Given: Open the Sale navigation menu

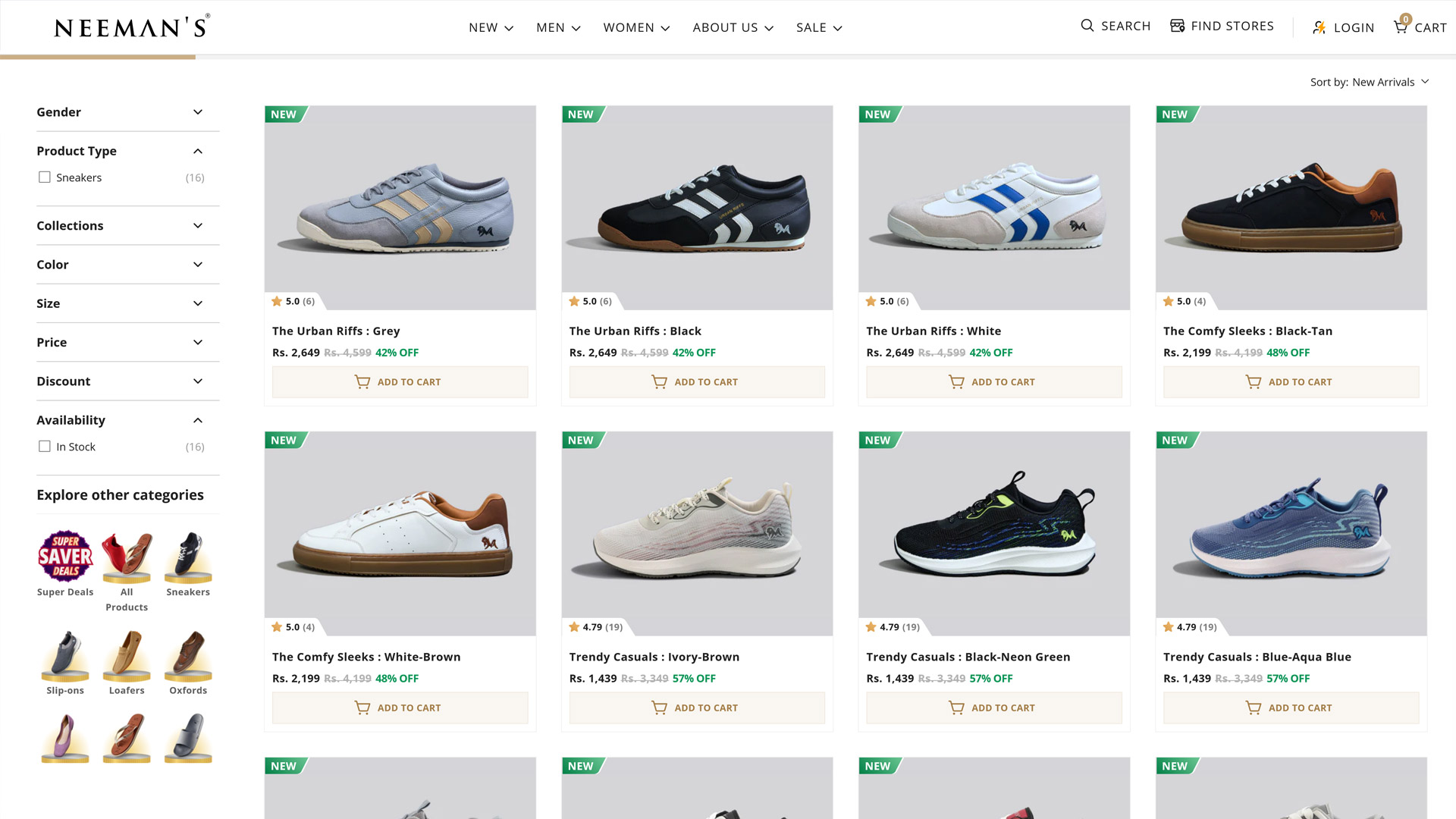Looking at the screenshot, I should [819, 28].
